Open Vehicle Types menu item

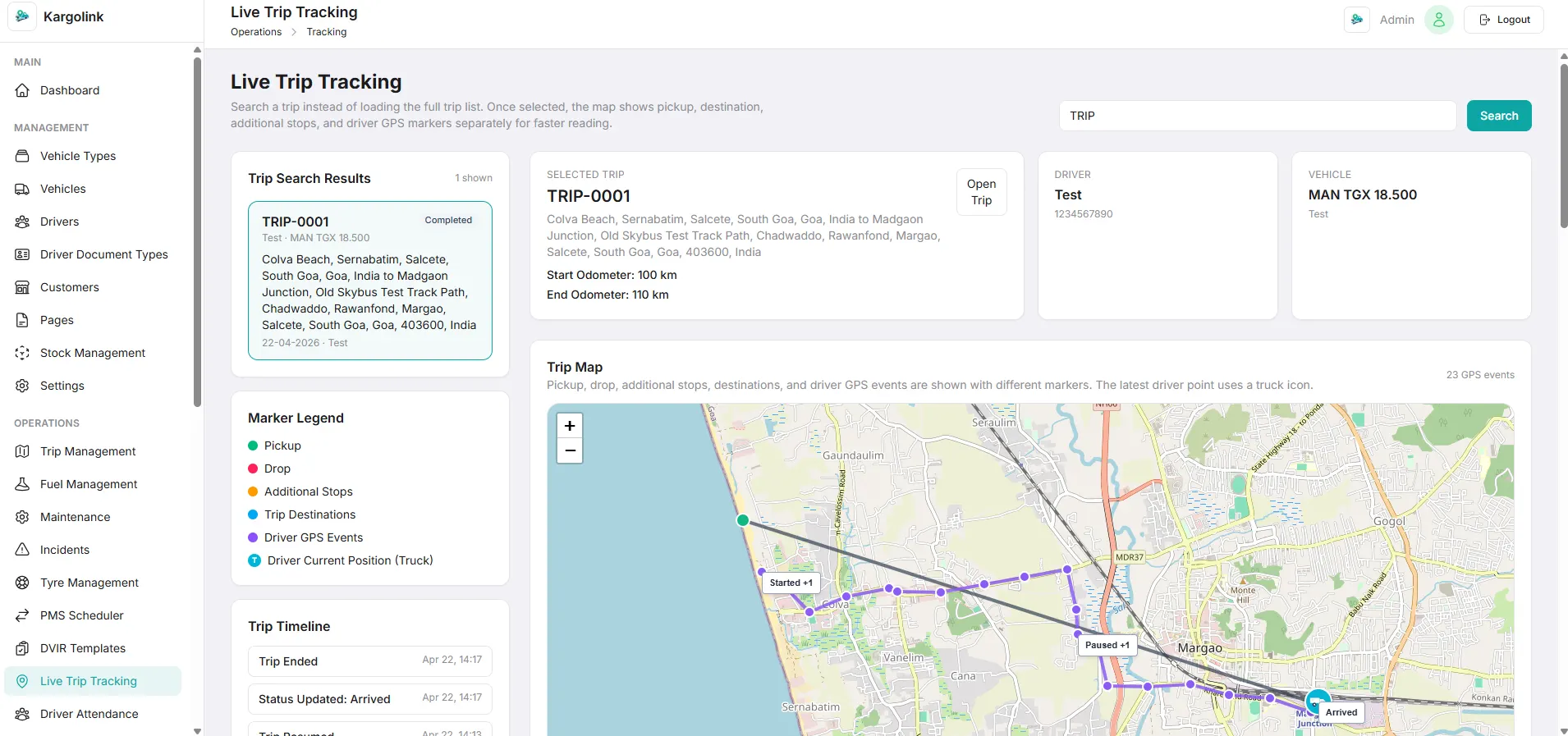coord(93,156)
